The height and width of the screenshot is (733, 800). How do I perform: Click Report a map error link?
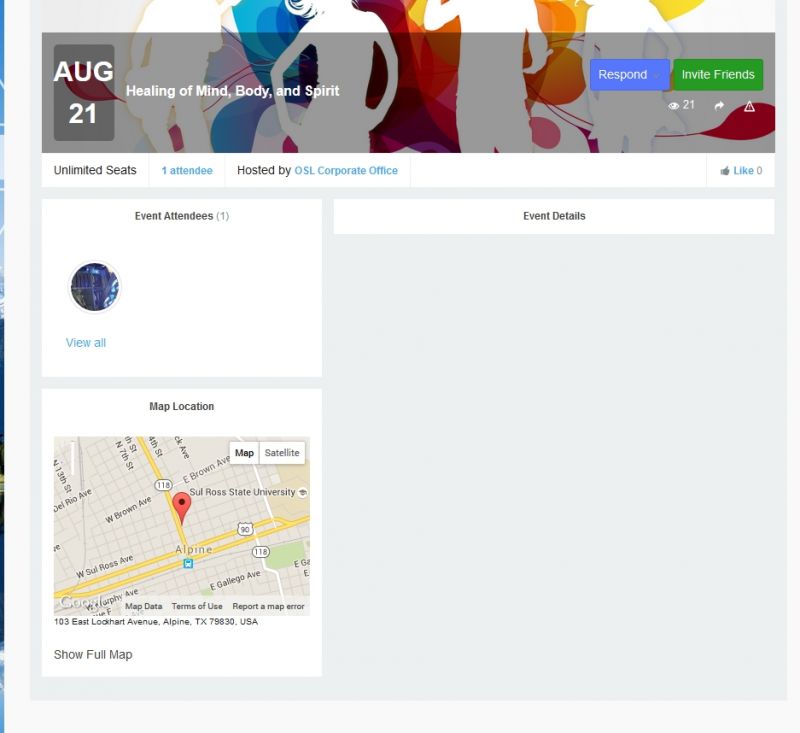click(268, 606)
